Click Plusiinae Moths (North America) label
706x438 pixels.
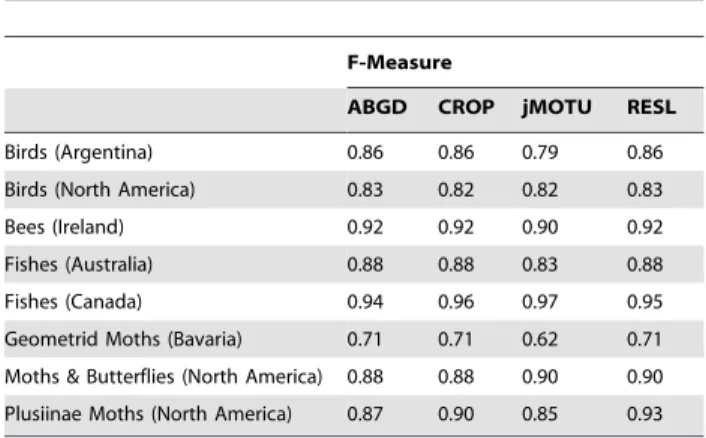(148, 414)
